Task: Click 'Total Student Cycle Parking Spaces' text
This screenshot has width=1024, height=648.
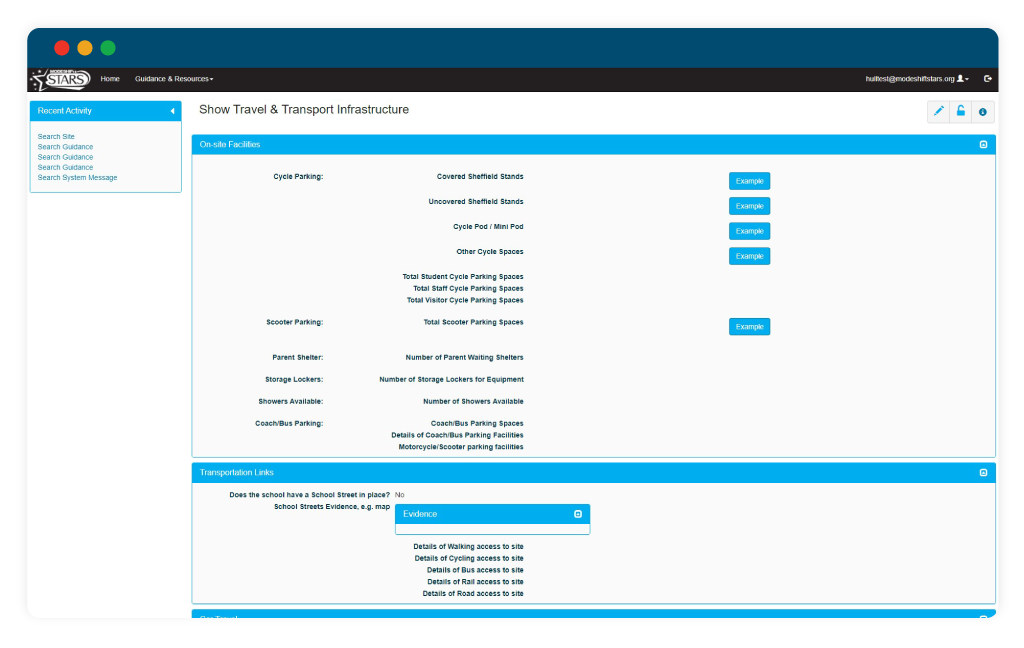Action: 463,277
